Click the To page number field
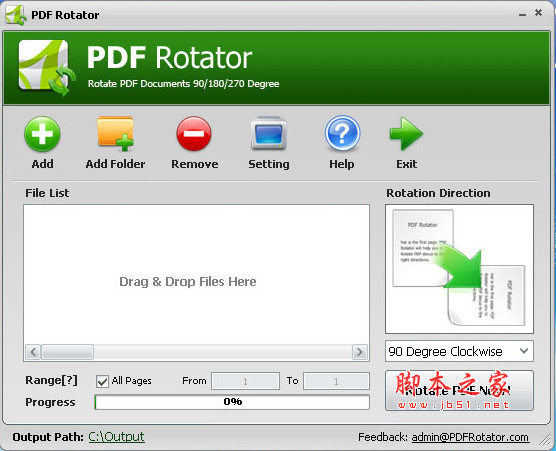556x451 pixels. tap(336, 381)
